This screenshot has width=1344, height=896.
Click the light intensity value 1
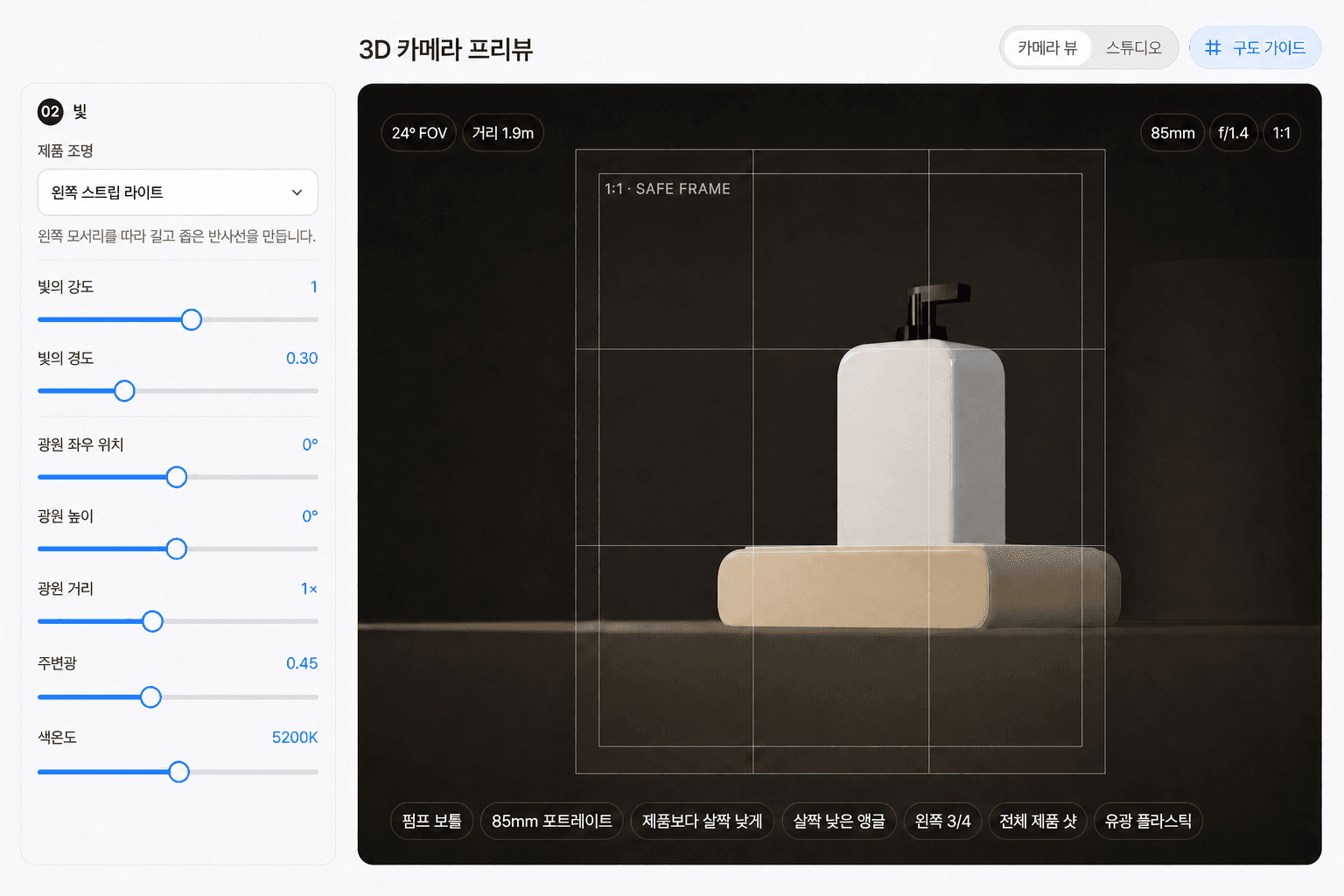314,287
